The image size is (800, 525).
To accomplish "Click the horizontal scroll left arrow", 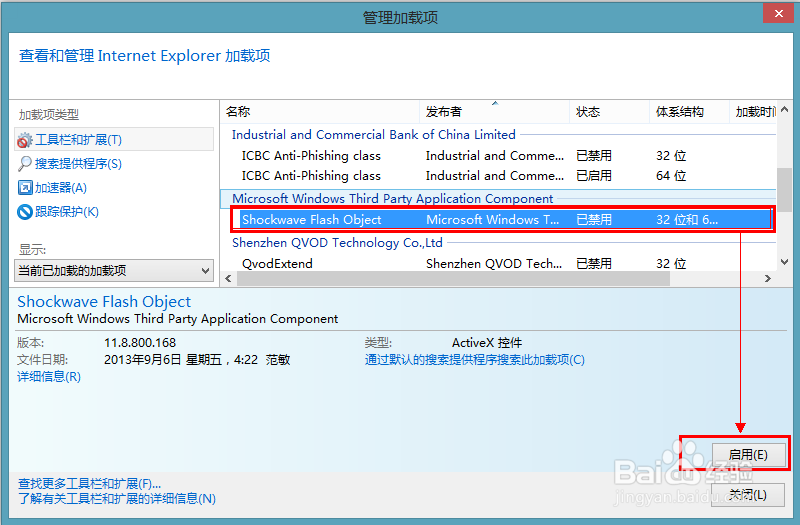I will (228, 279).
